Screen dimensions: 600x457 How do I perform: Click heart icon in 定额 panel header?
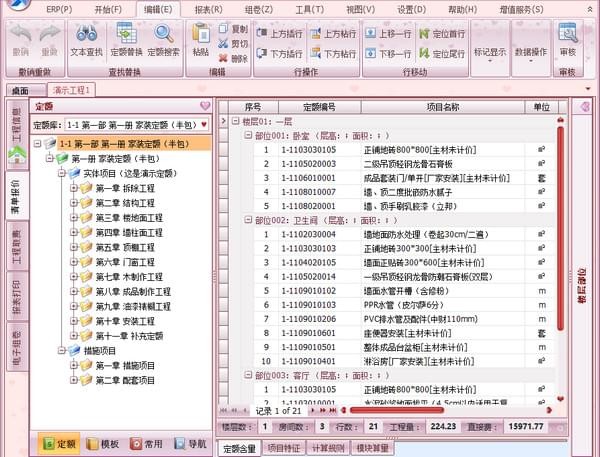205,106
